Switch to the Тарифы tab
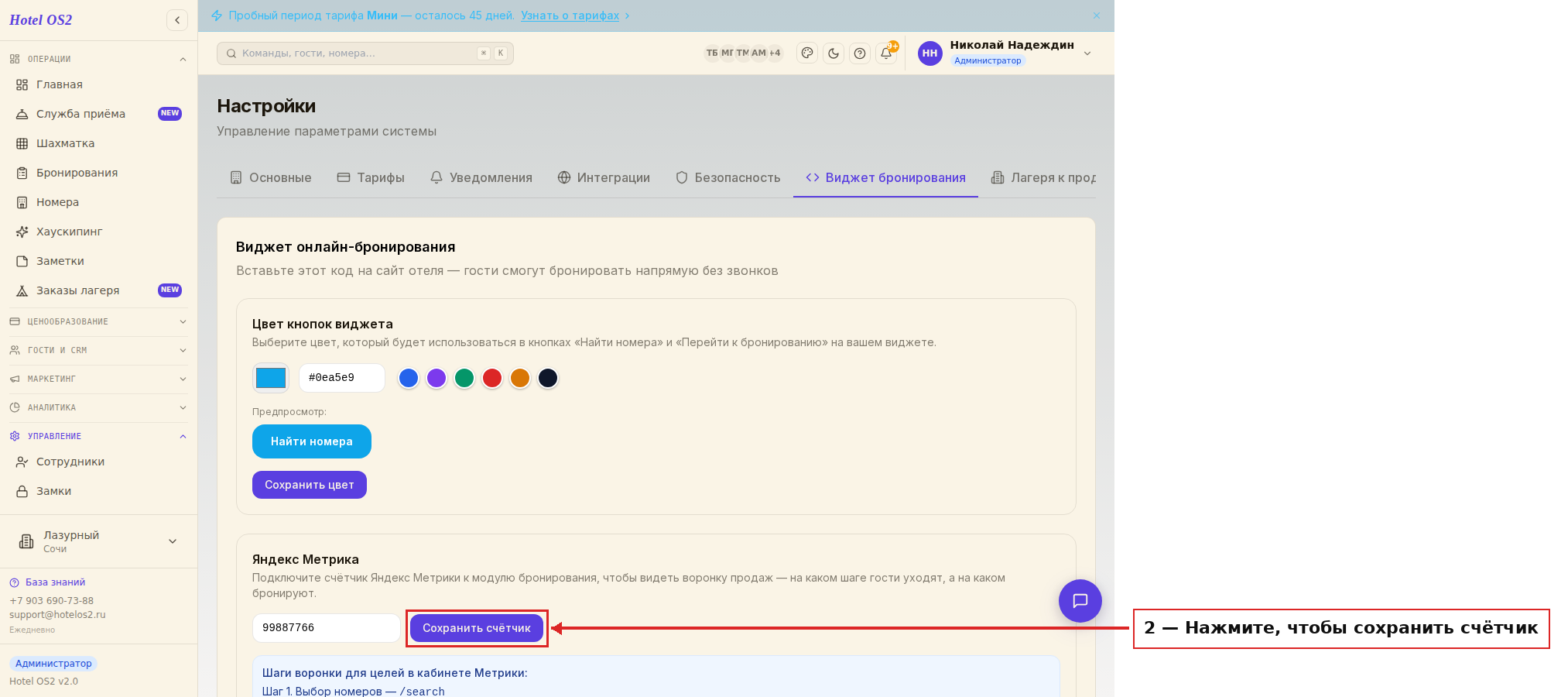Viewport: 1568px width, 697px height. tap(371, 177)
